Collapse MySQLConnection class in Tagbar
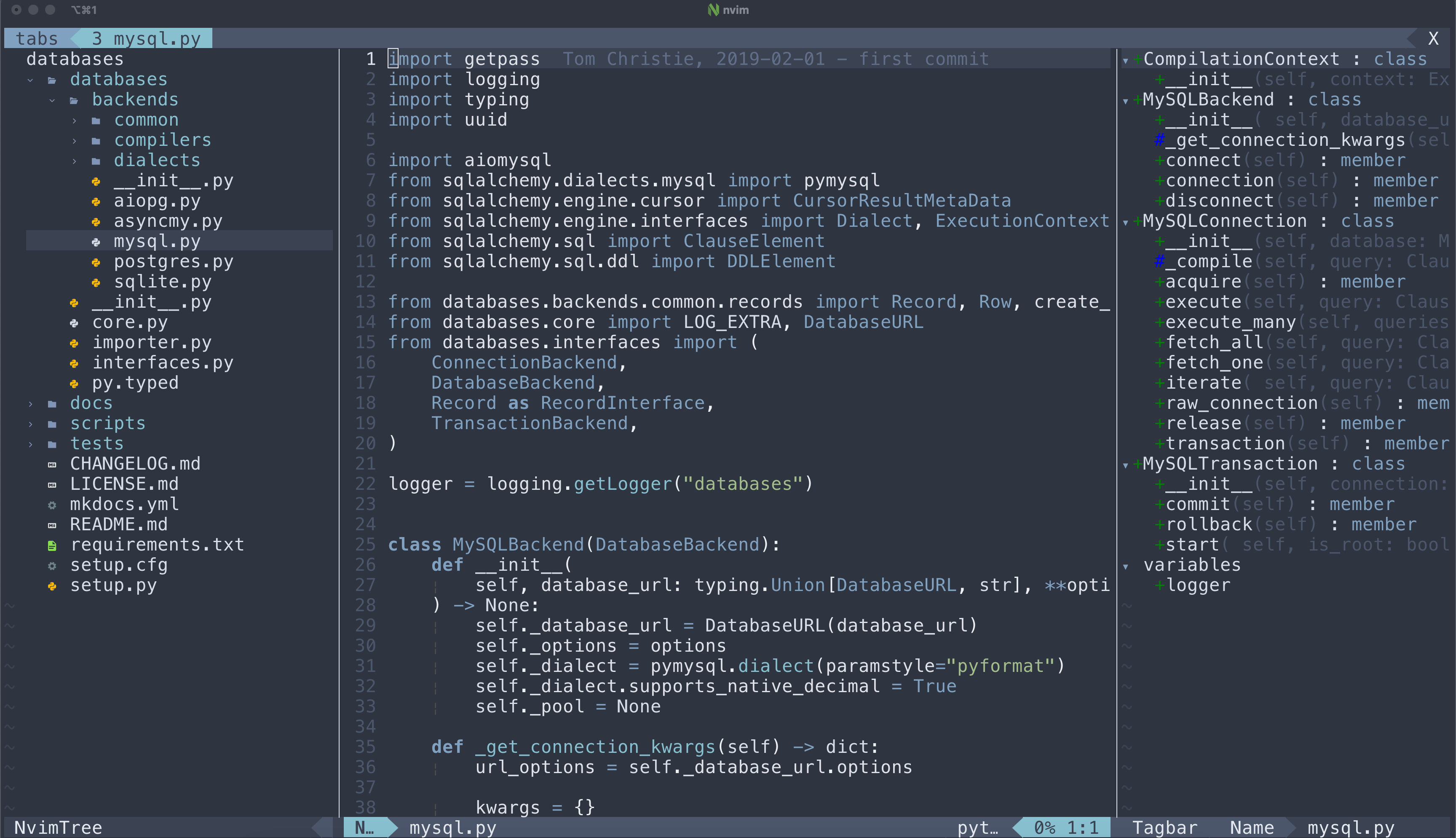The image size is (1456, 838). point(1125,222)
